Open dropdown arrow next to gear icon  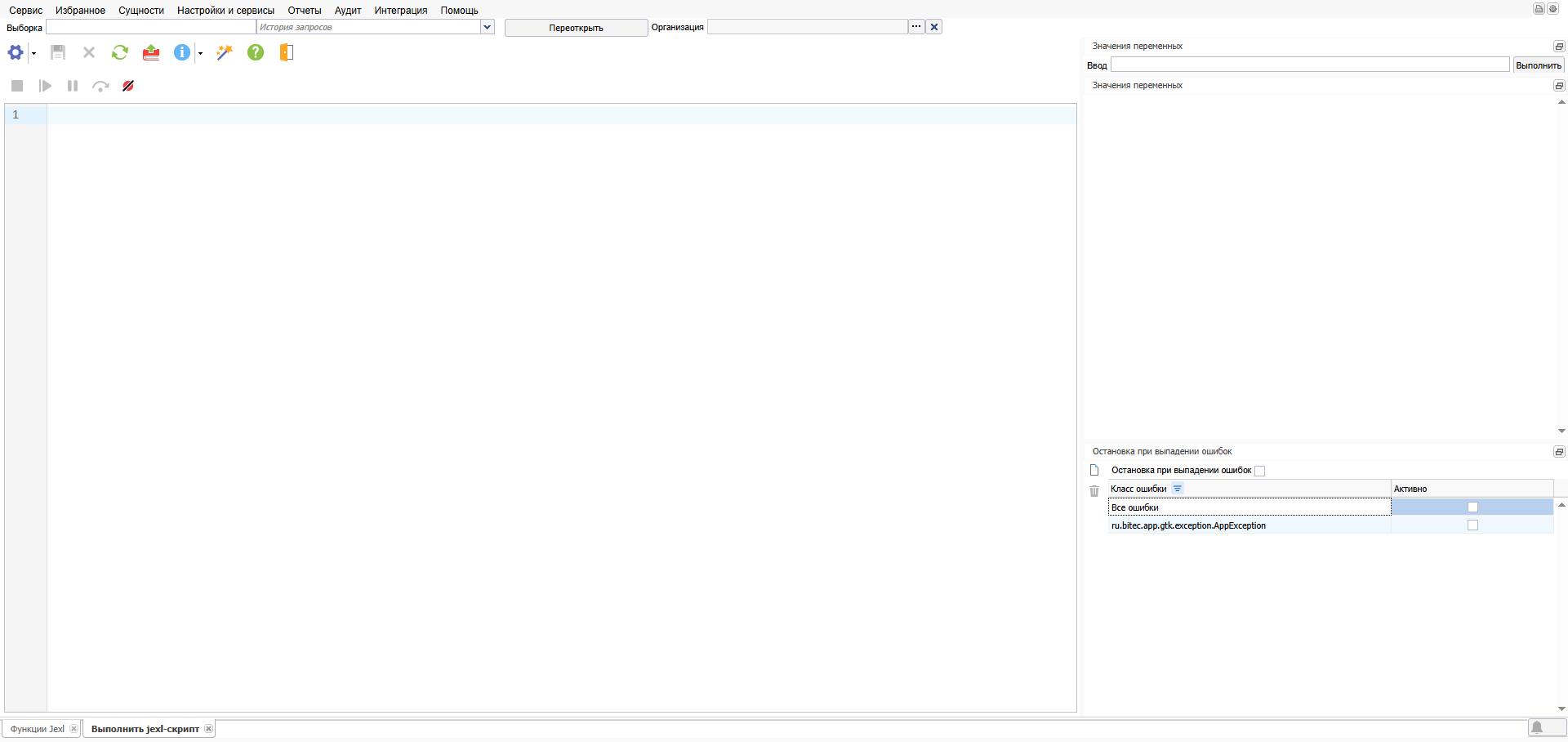tap(33, 53)
